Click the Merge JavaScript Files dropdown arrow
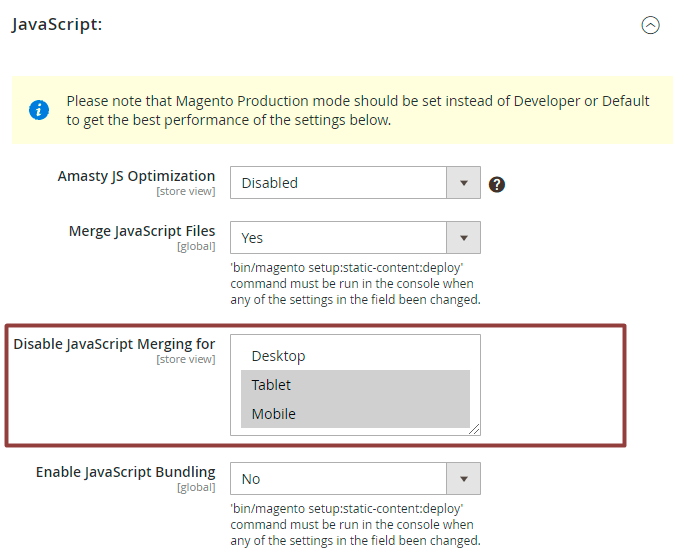Image resolution: width=685 pixels, height=557 pixels. click(464, 238)
